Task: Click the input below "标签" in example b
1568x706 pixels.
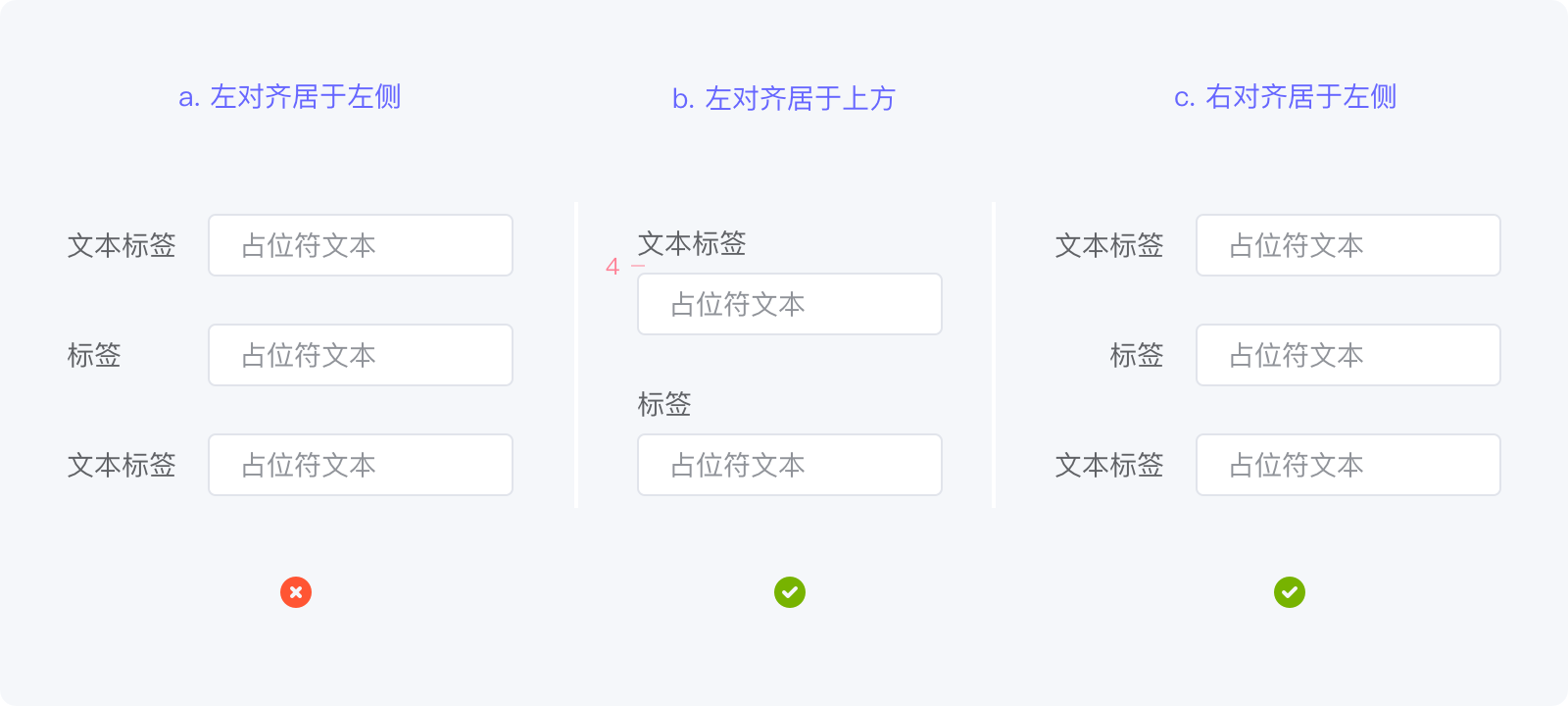Action: (790, 465)
